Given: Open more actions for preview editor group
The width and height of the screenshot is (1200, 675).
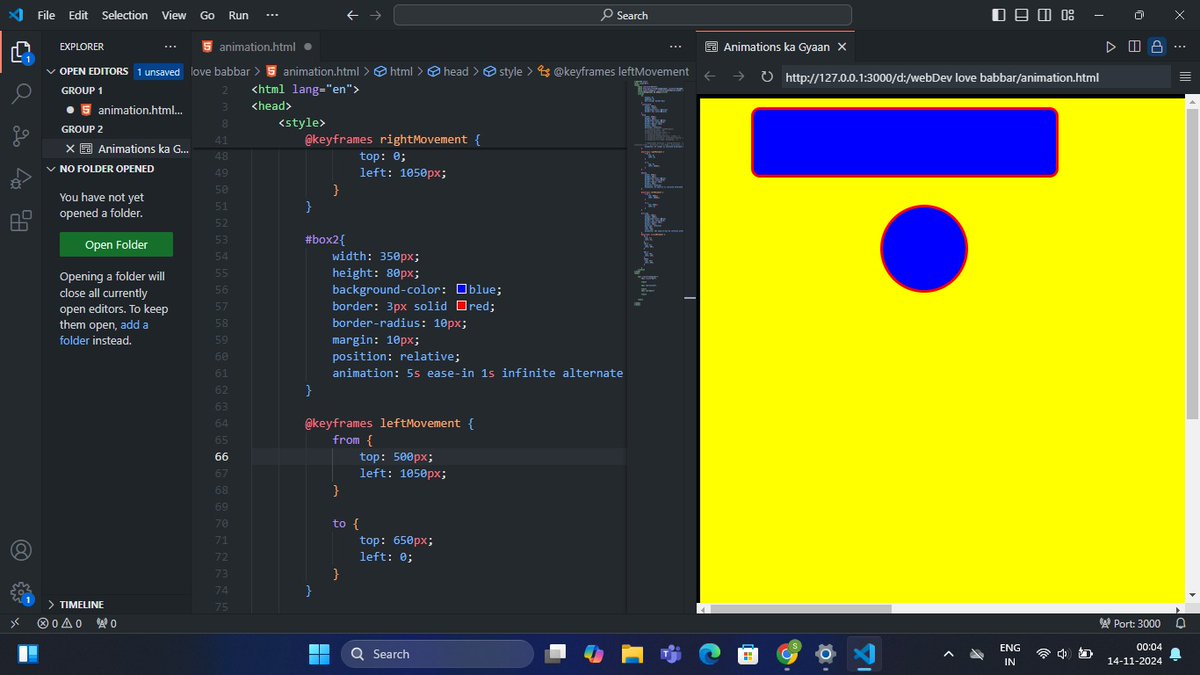Looking at the screenshot, I should 1181,46.
